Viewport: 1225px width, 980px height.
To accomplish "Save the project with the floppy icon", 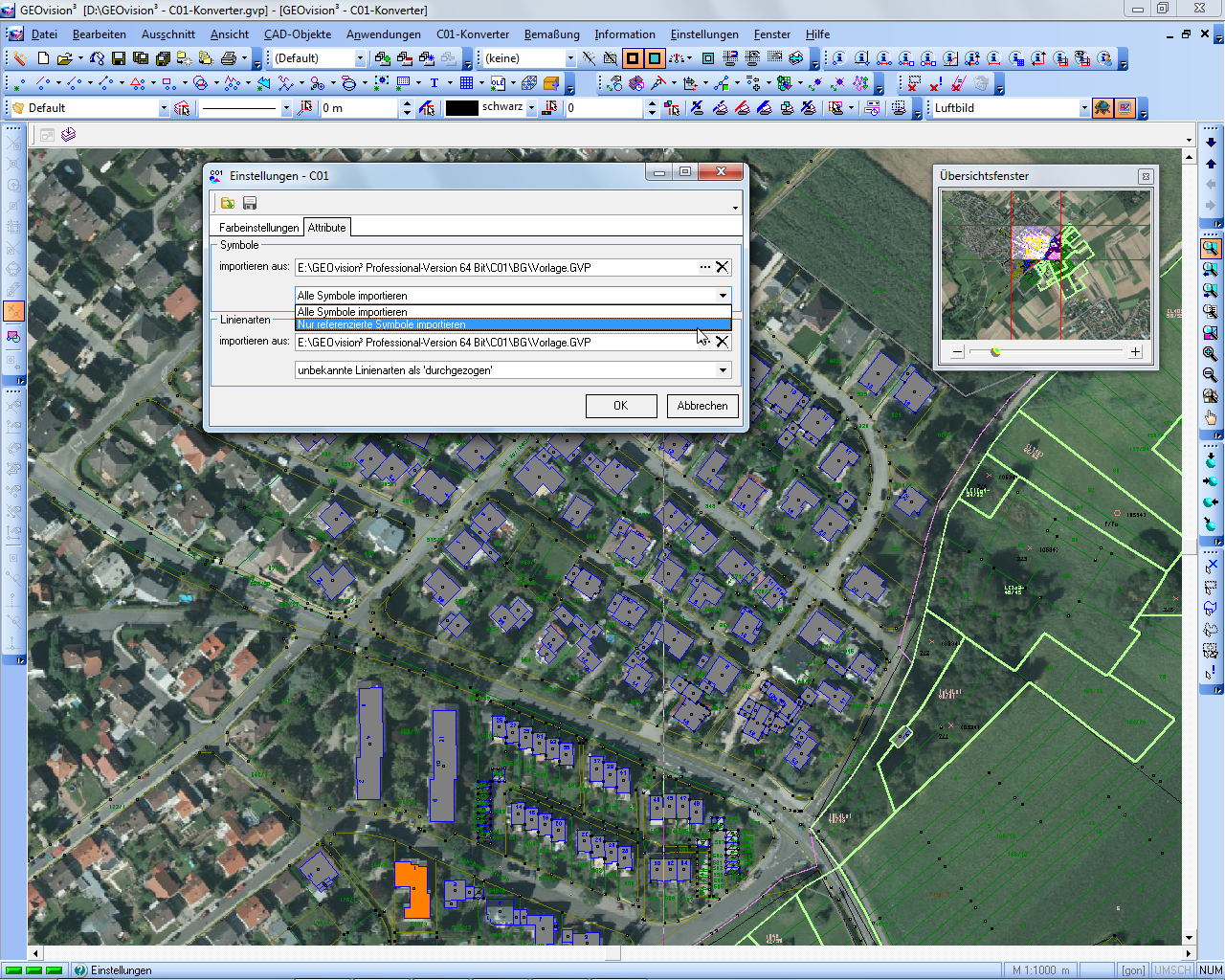I will pos(119,58).
